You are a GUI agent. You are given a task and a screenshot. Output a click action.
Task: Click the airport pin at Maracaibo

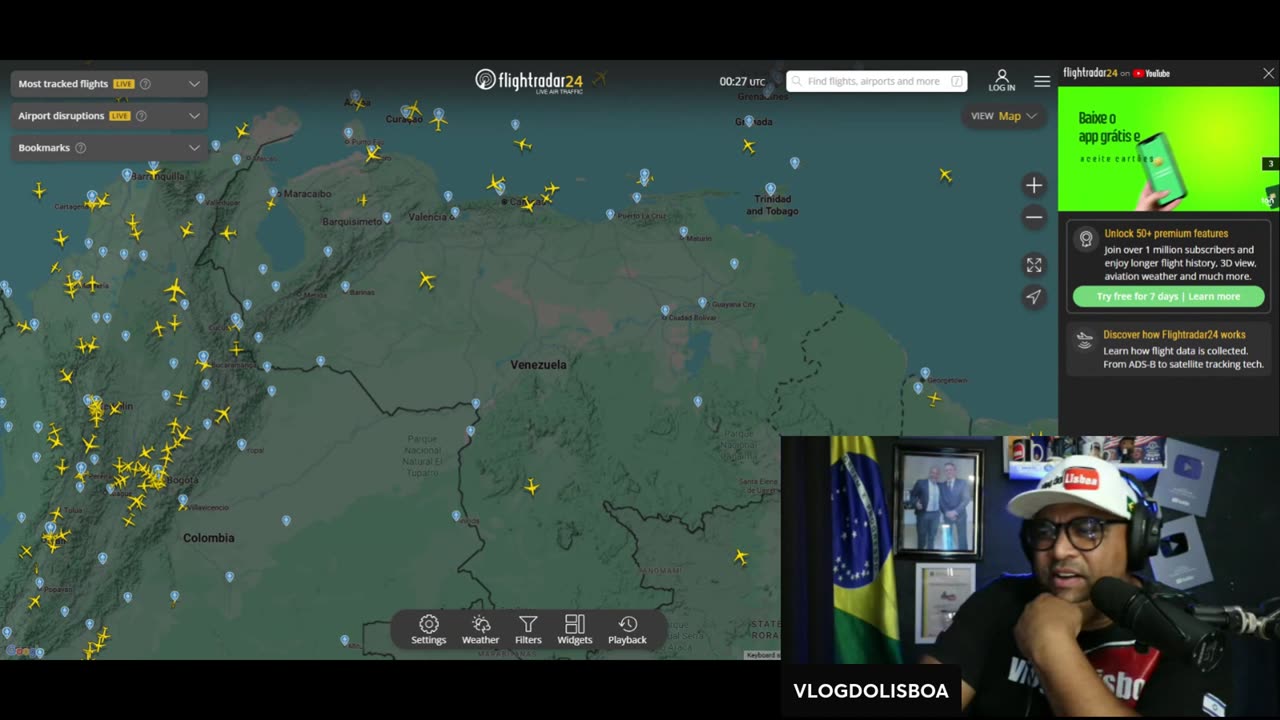tap(273, 191)
